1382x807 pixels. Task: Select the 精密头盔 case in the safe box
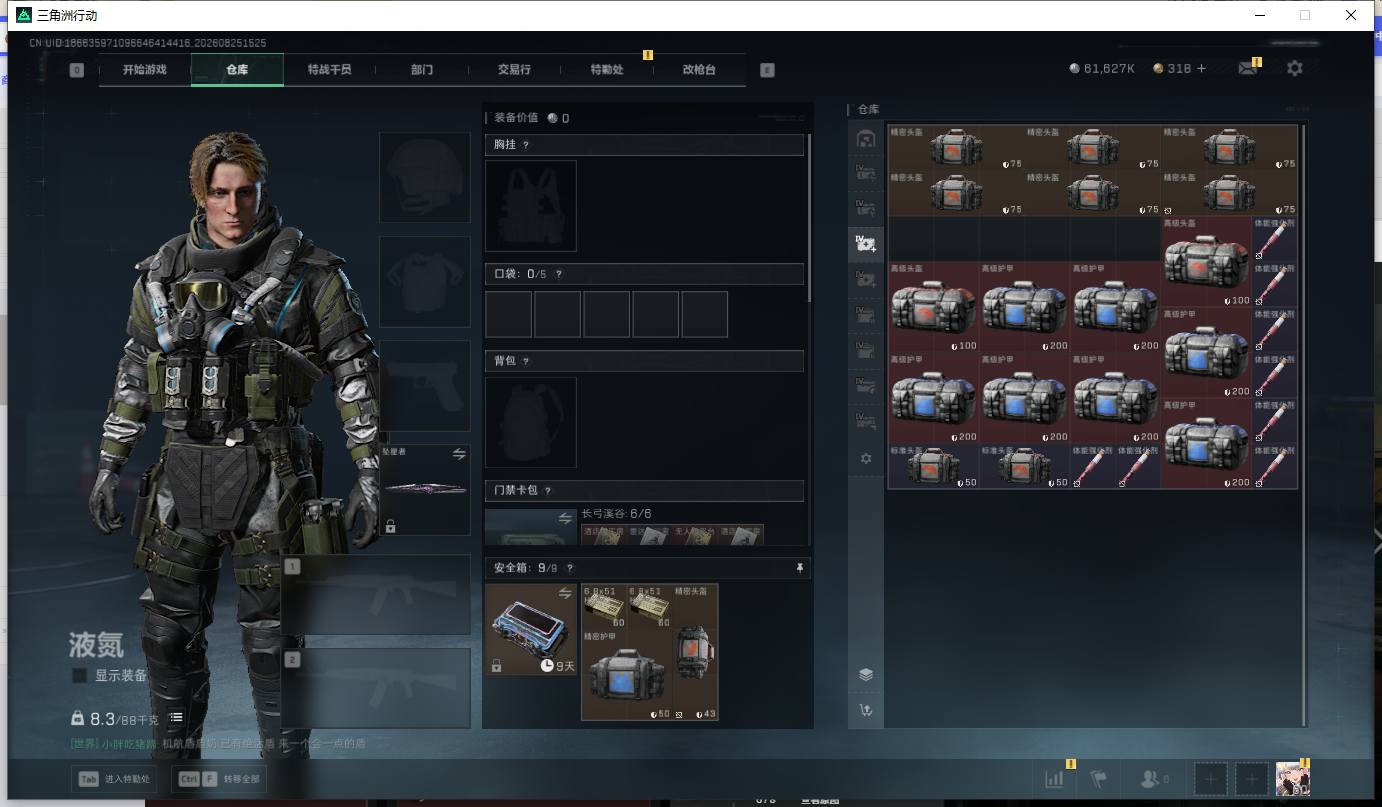pos(695,652)
